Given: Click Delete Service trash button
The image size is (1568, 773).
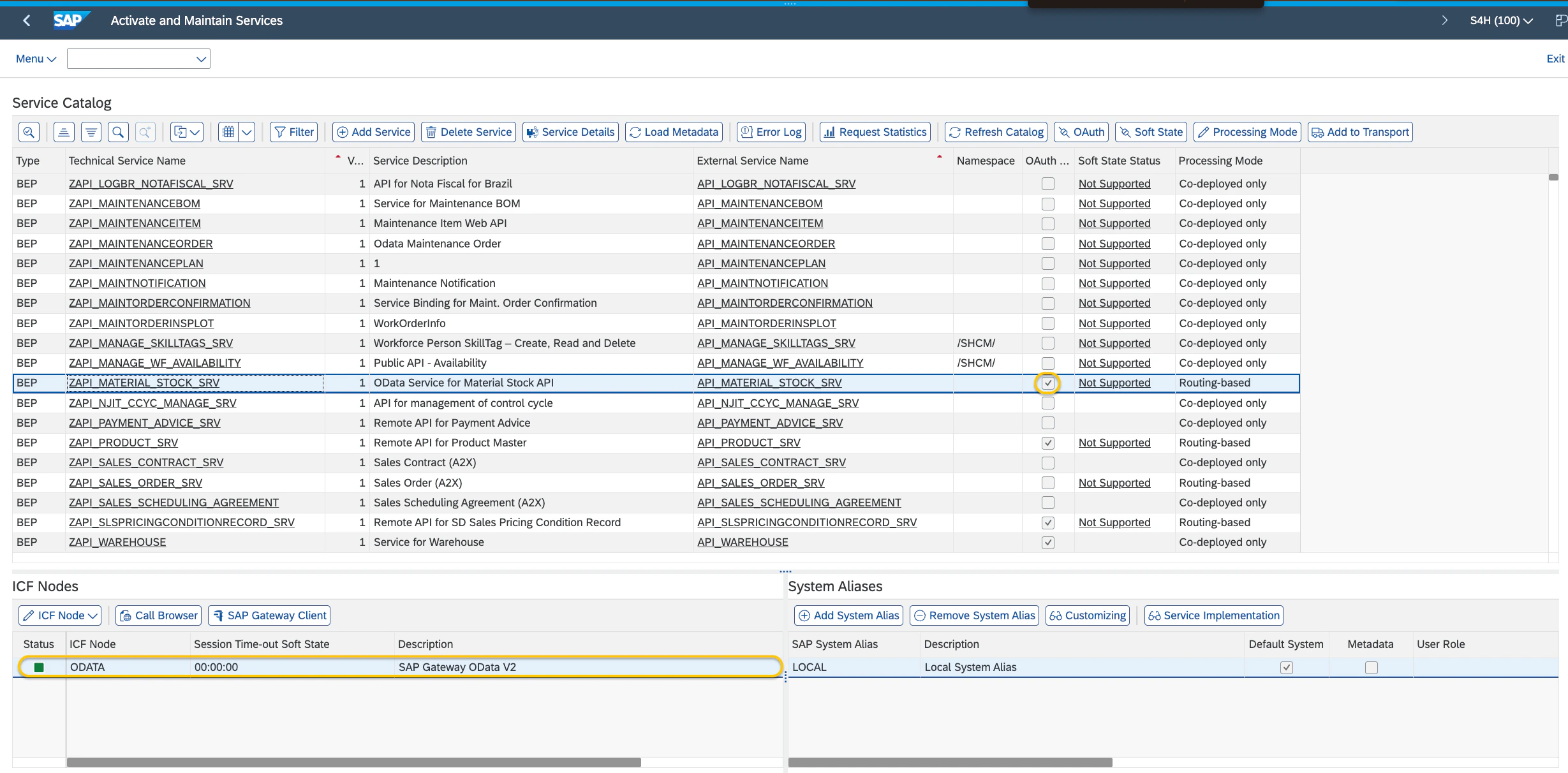Looking at the screenshot, I should pos(469,132).
